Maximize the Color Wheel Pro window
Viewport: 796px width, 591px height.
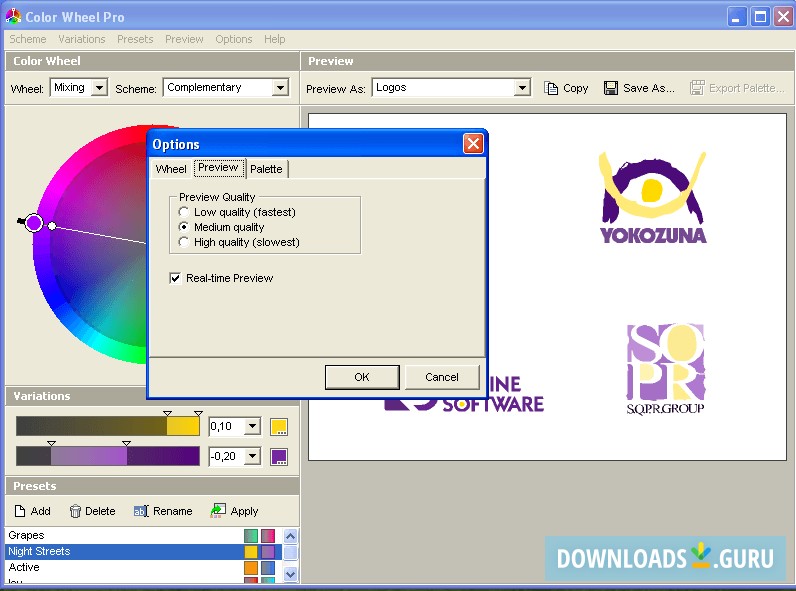coord(760,17)
